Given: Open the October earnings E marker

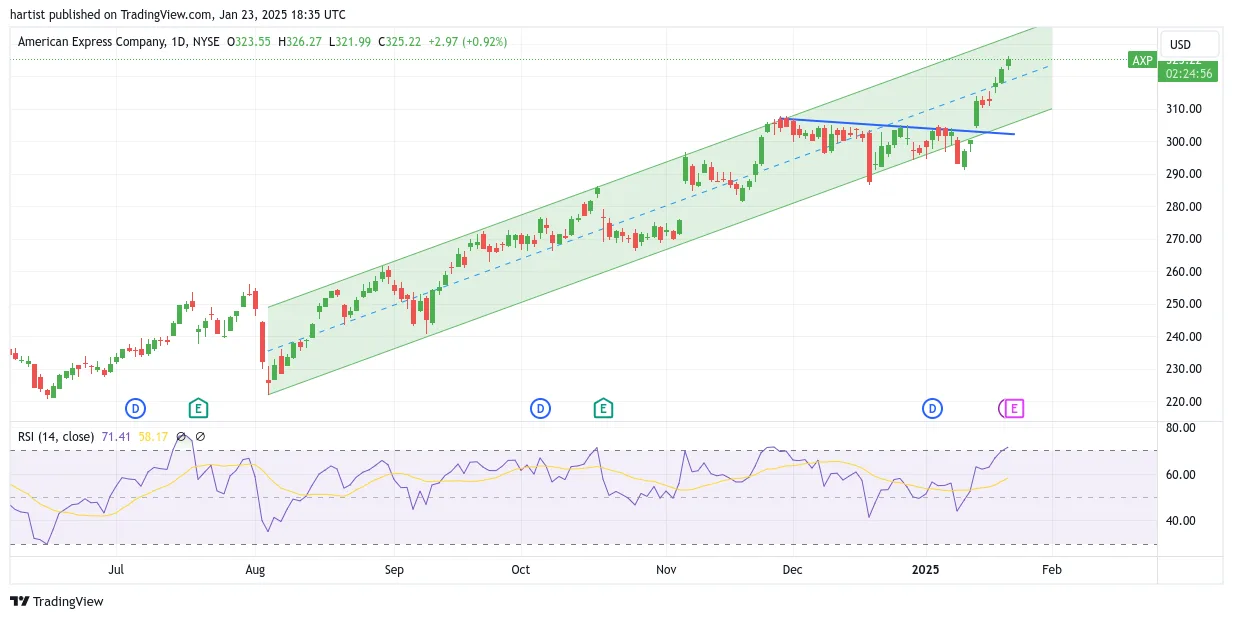Looking at the screenshot, I should (x=603, y=408).
